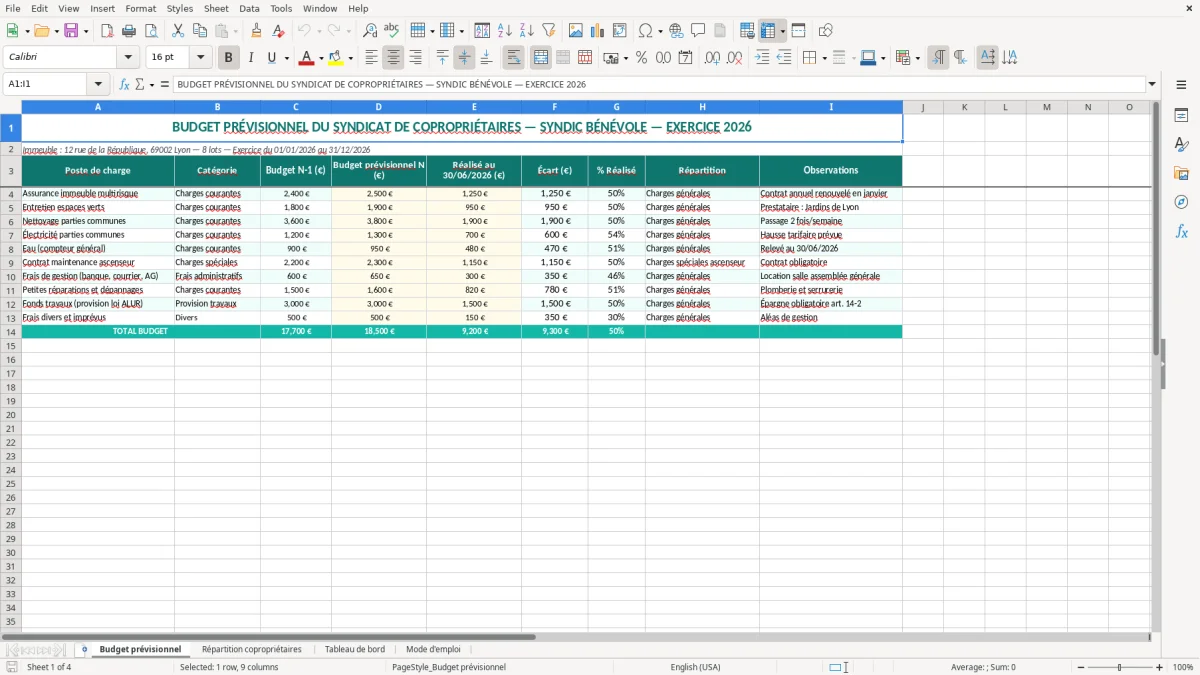Click the Name Box field
The height and width of the screenshot is (675, 1200).
point(46,85)
